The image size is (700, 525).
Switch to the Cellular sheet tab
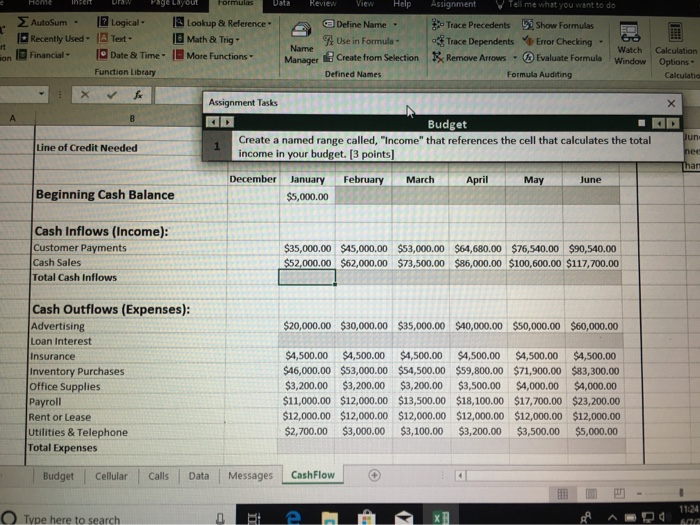click(x=111, y=476)
